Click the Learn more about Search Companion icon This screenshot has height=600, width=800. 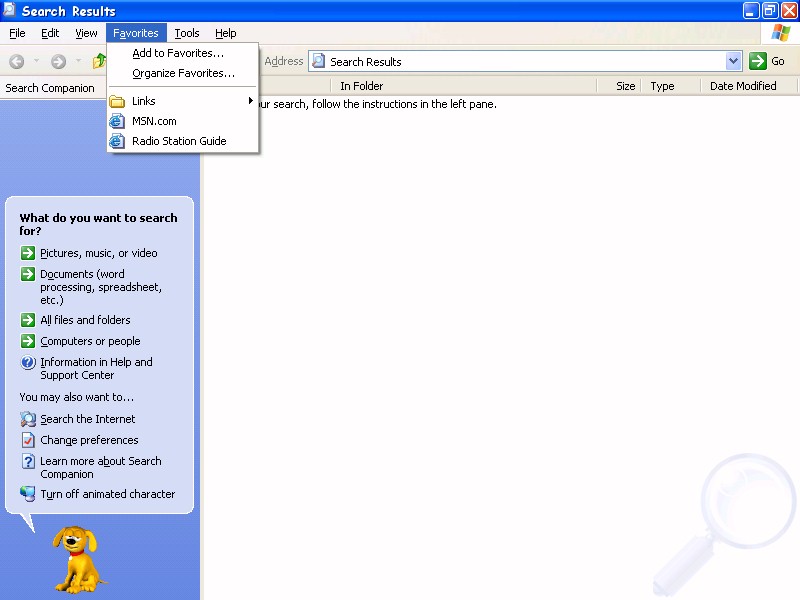28,461
